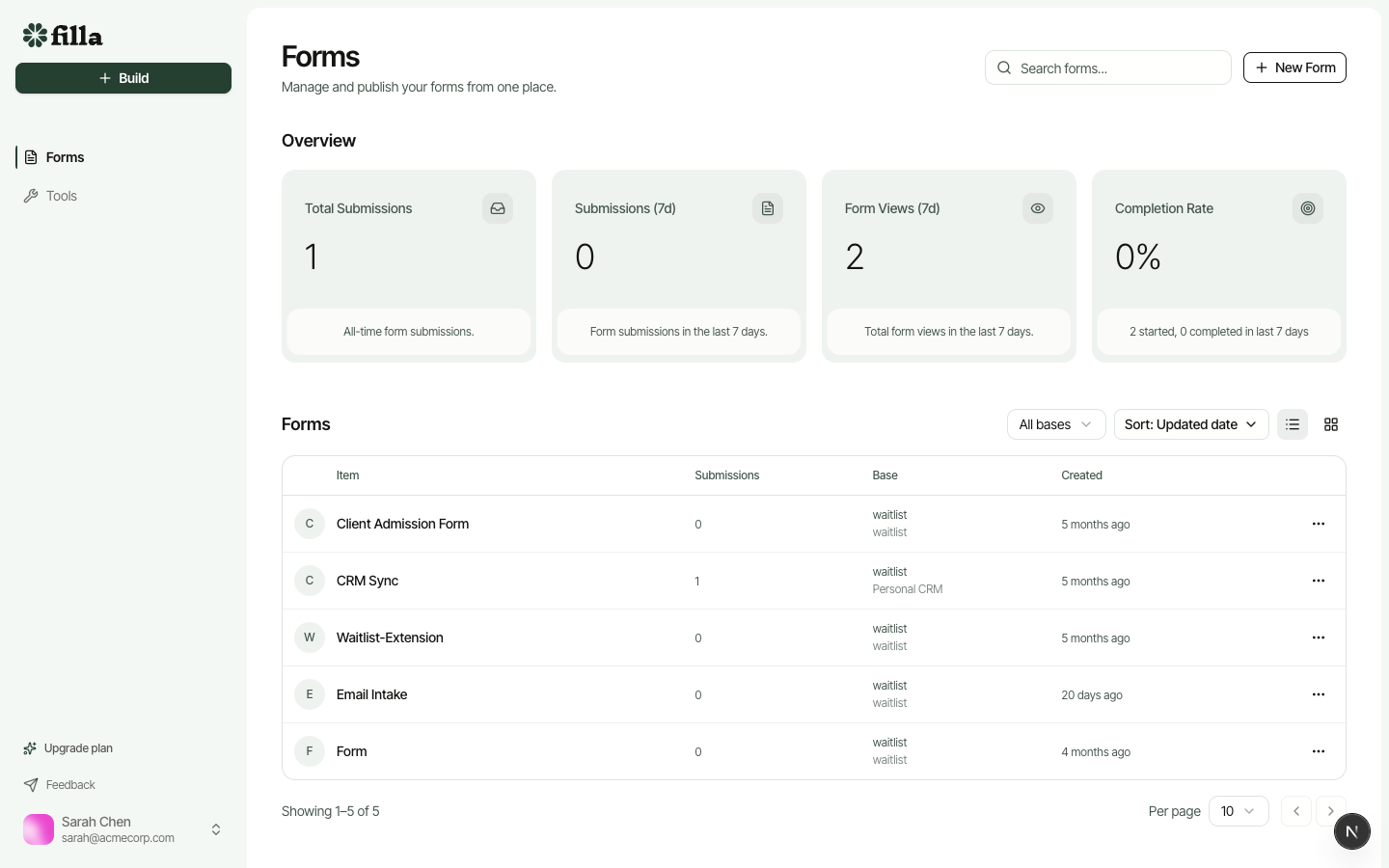Switch to the grid view icon
Image resolution: width=1389 pixels, height=868 pixels.
(1331, 424)
